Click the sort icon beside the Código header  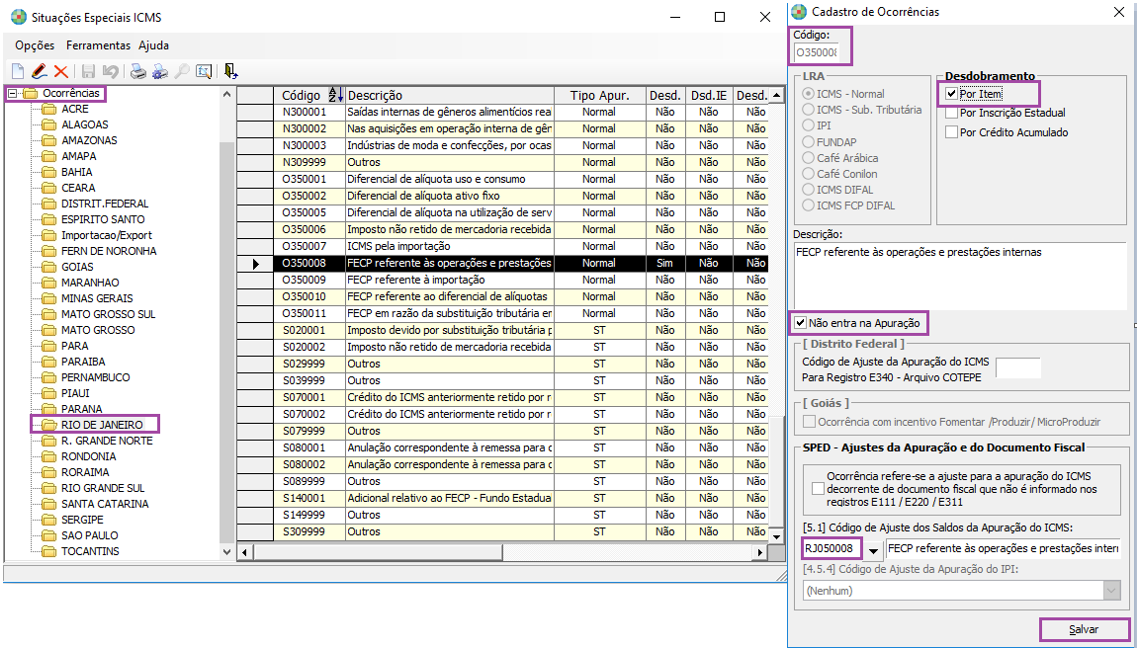[x=335, y=95]
